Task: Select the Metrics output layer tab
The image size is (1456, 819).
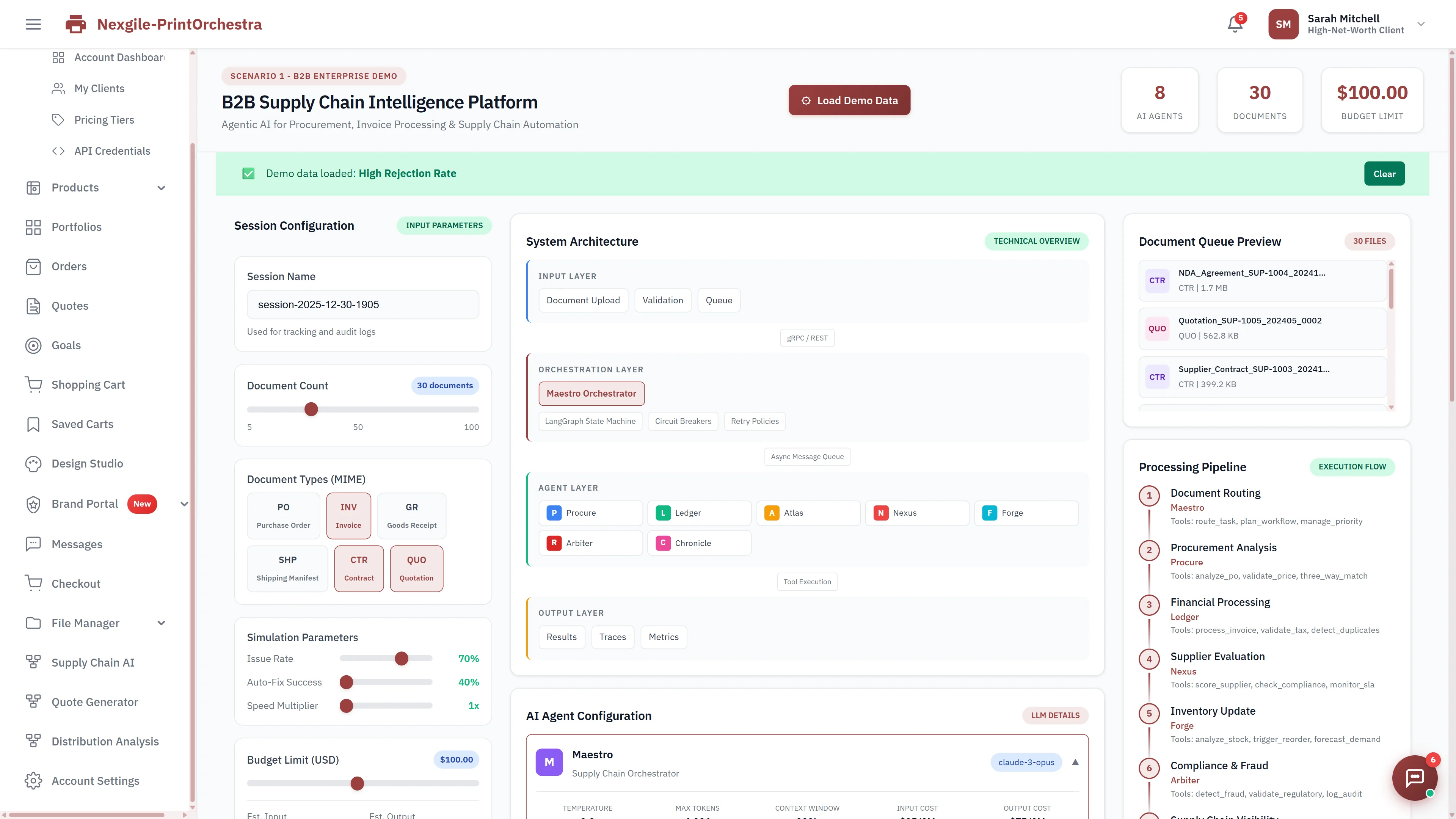Action: (x=663, y=637)
